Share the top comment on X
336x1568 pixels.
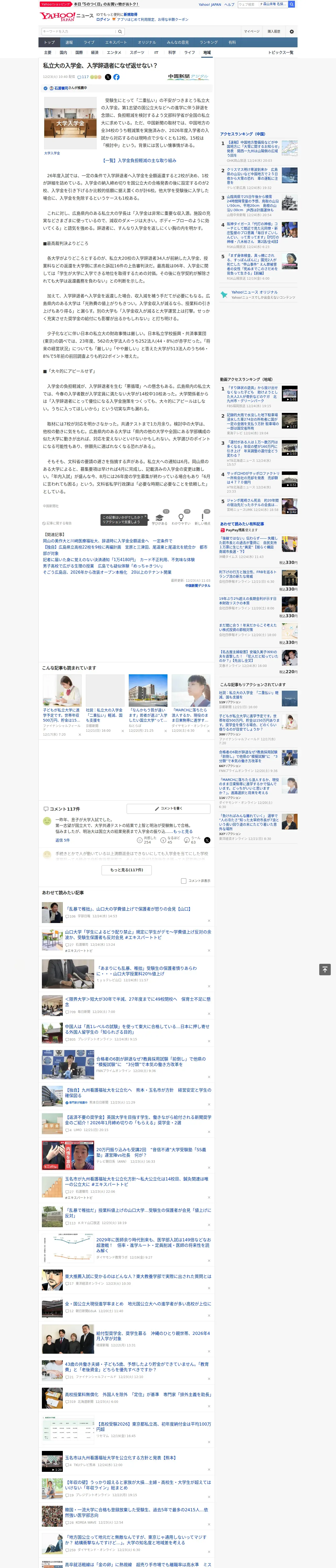click(x=207, y=840)
